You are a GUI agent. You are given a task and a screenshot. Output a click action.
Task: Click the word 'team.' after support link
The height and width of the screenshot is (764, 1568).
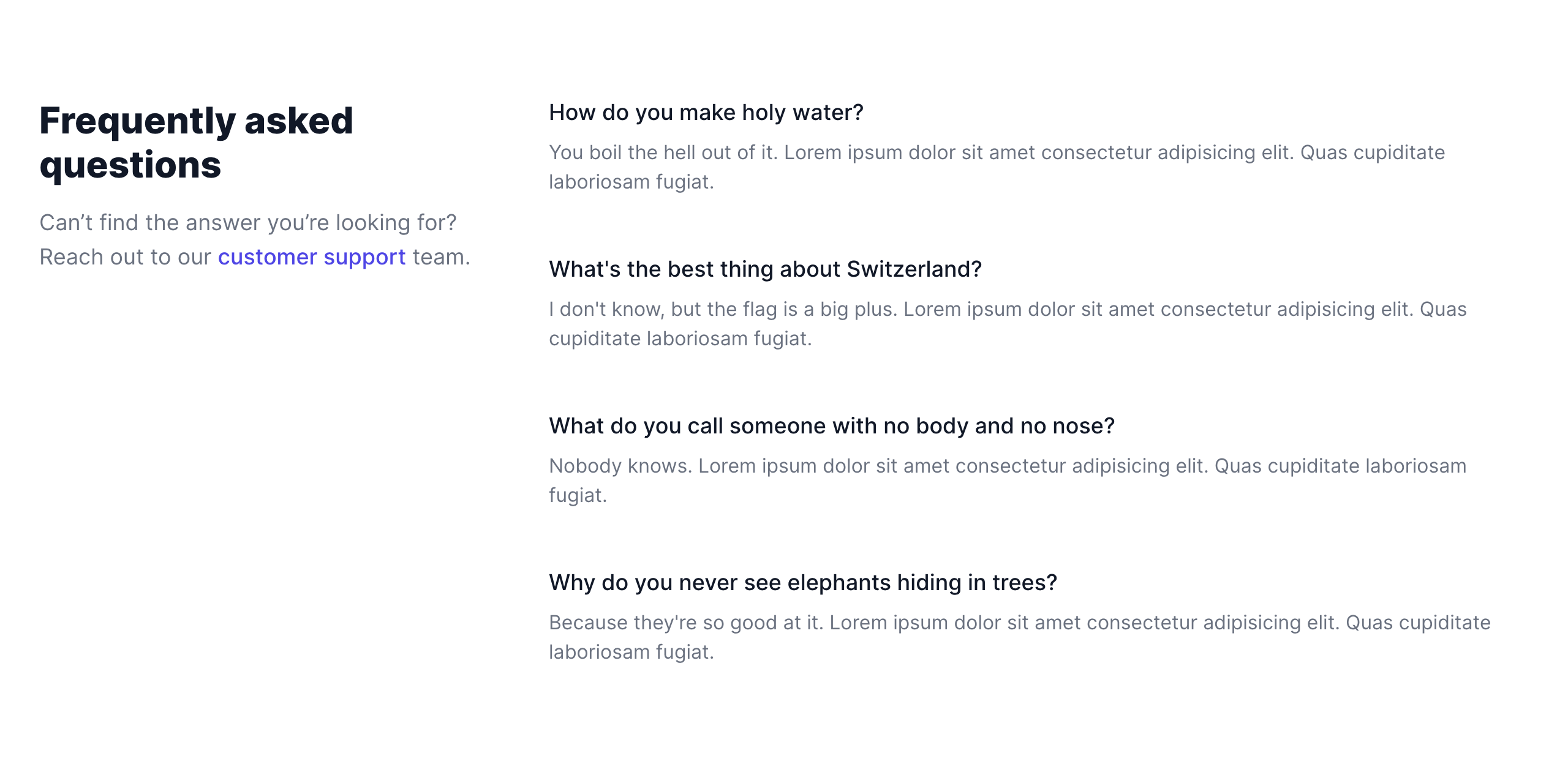(441, 257)
